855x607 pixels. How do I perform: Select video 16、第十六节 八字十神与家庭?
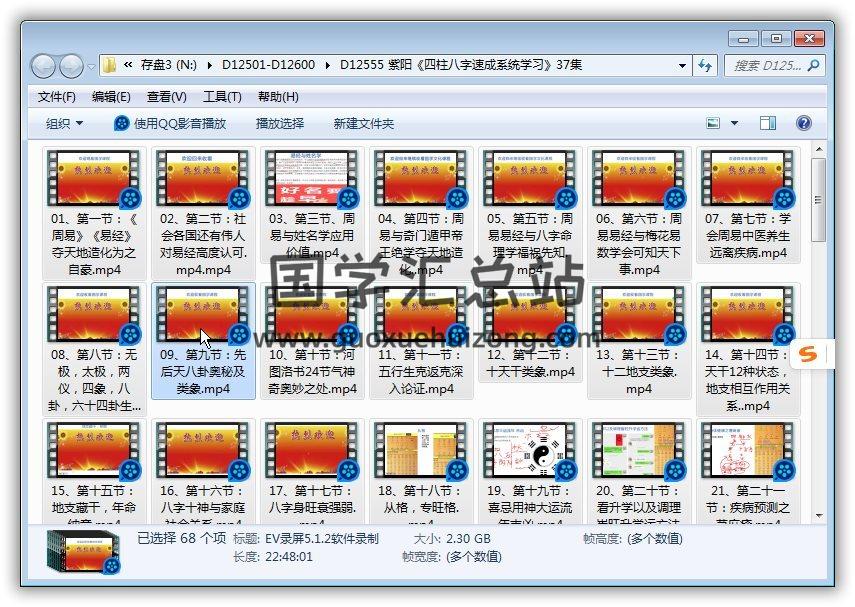click(203, 471)
